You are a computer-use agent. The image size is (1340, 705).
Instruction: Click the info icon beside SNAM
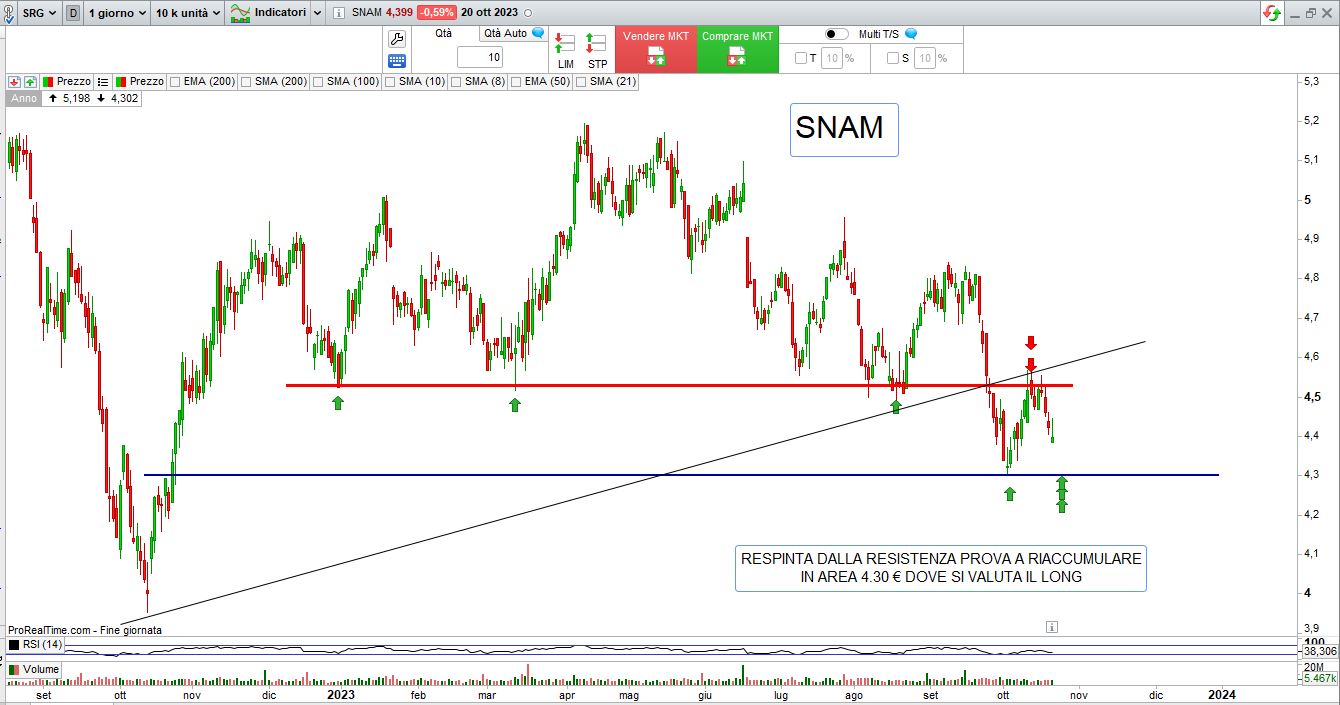coord(340,13)
